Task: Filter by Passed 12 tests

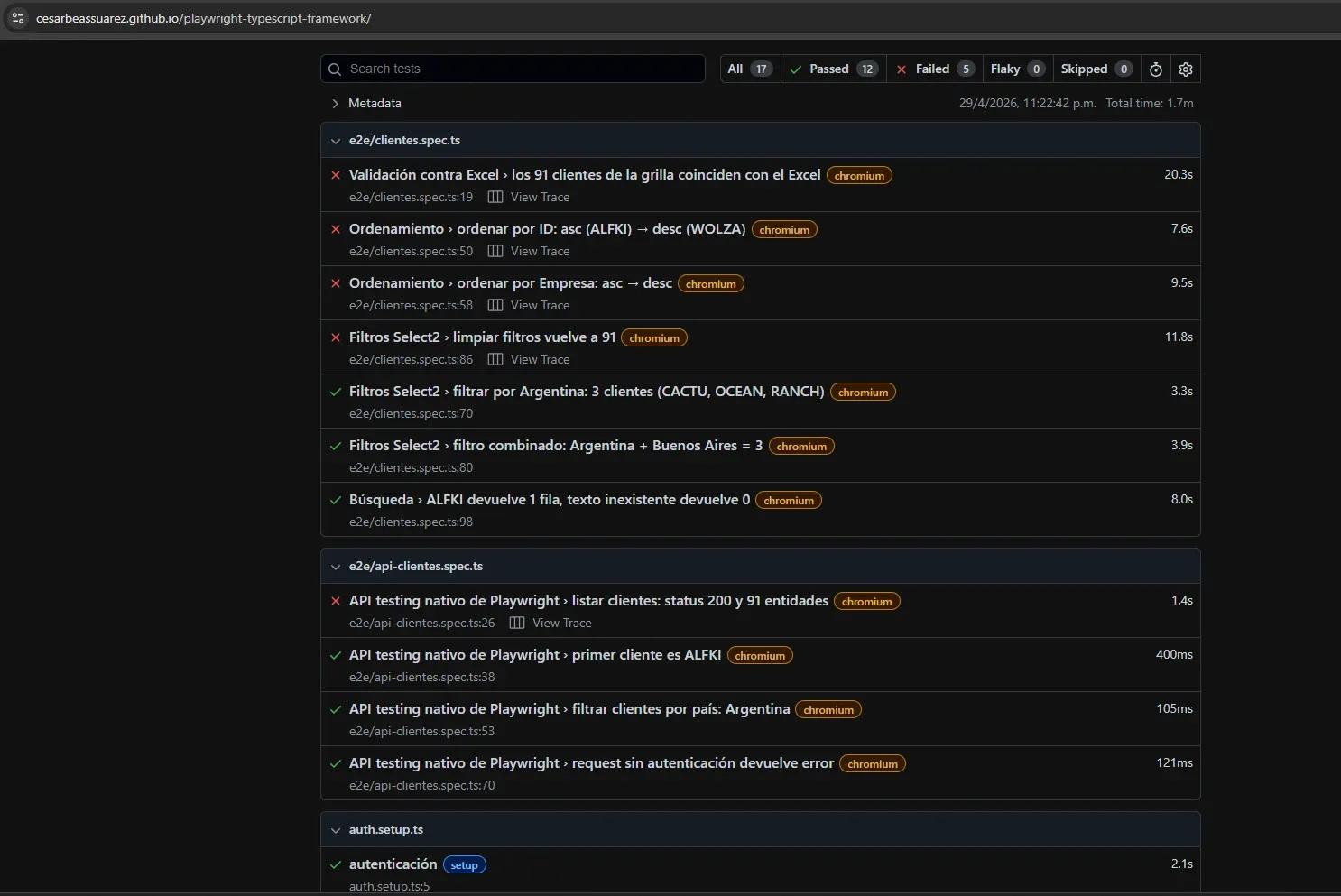Action: tap(834, 69)
